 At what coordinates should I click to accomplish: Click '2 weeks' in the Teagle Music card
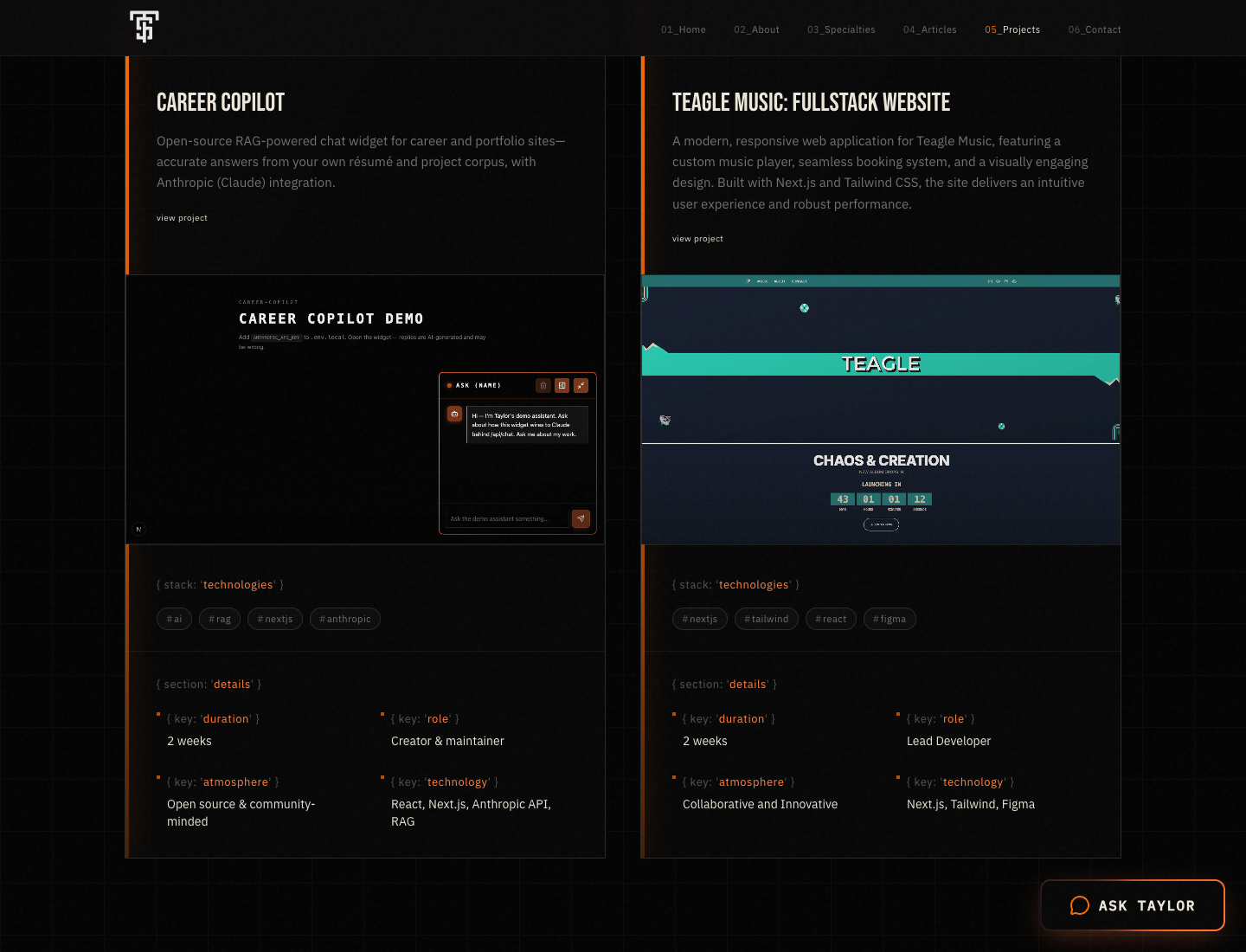[x=705, y=741]
